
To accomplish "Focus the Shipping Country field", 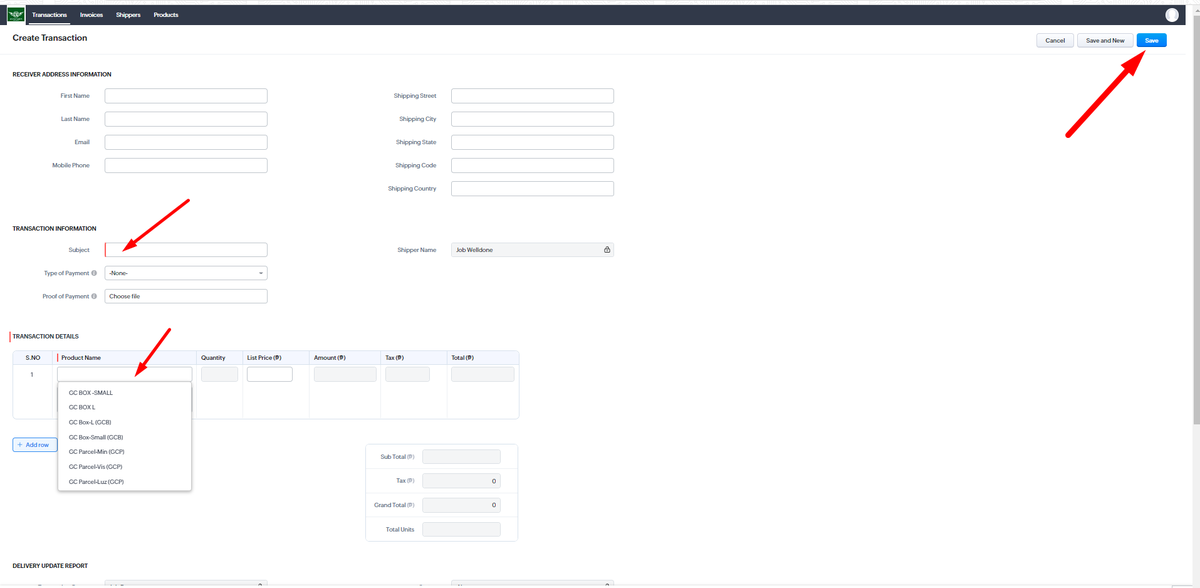I will pyautogui.click(x=532, y=188).
